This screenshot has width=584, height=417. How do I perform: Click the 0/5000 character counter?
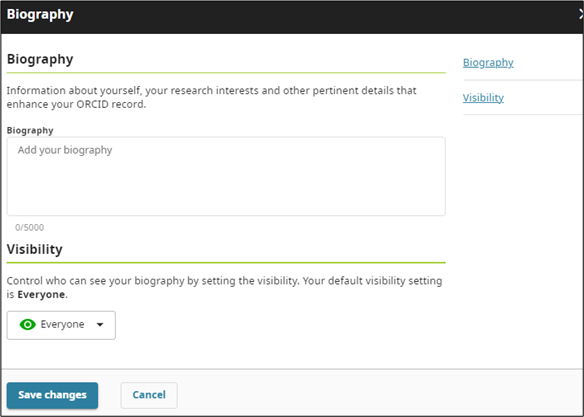pyautogui.click(x=29, y=227)
